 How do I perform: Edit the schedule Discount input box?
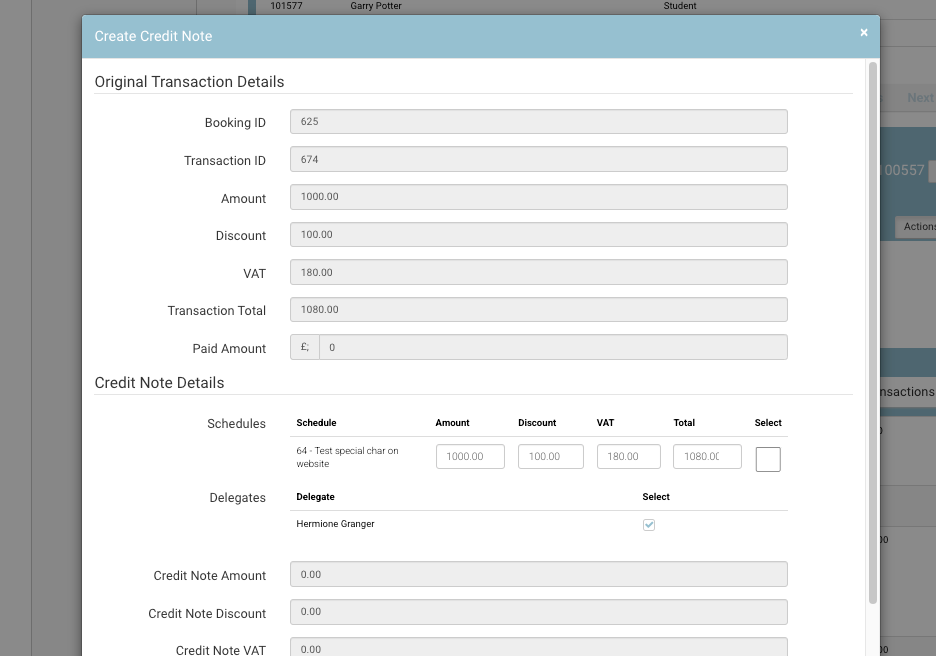click(550, 457)
